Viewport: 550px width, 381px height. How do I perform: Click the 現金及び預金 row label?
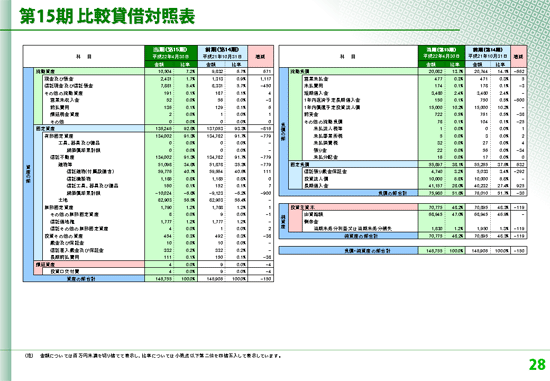[x=59, y=79]
